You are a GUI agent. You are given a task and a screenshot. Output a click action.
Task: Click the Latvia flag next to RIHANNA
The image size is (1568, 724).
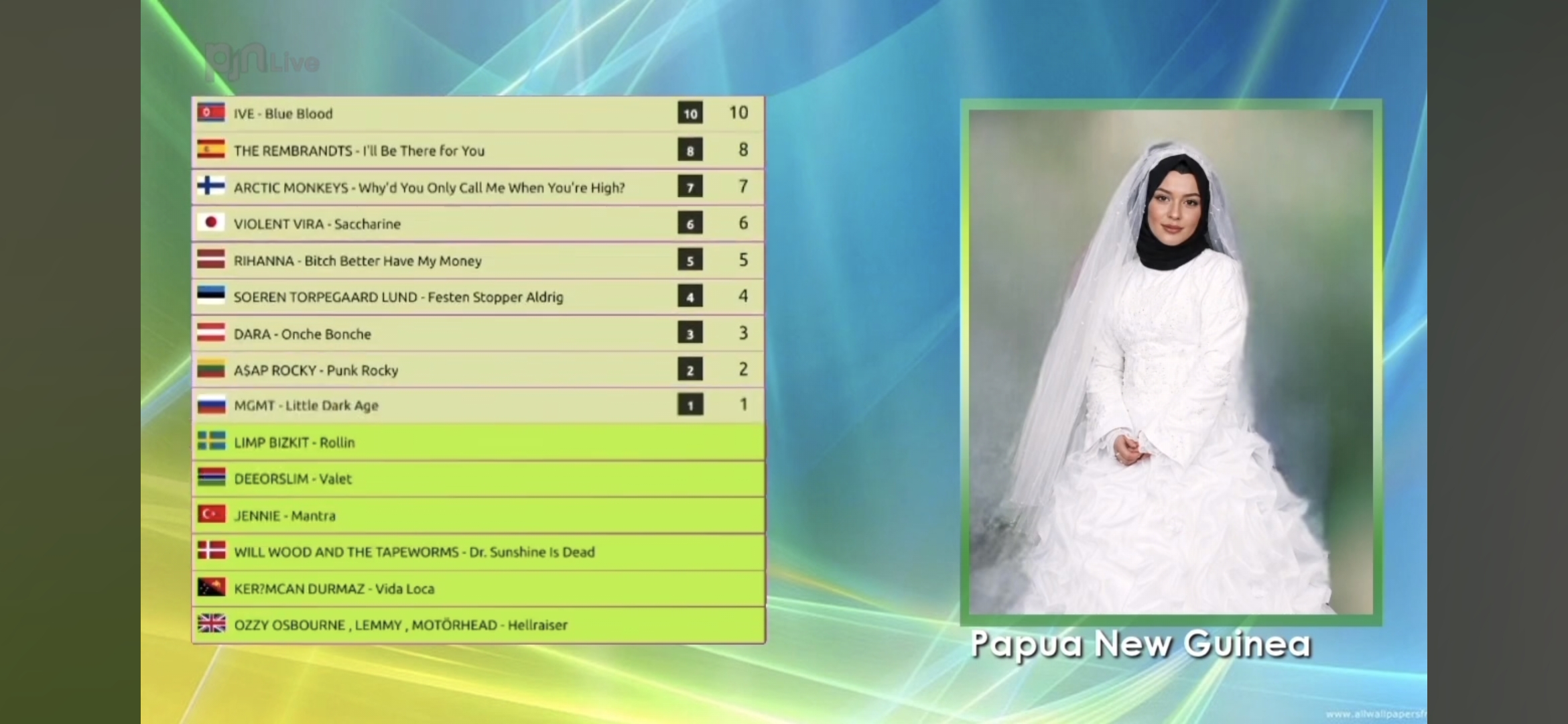211,259
